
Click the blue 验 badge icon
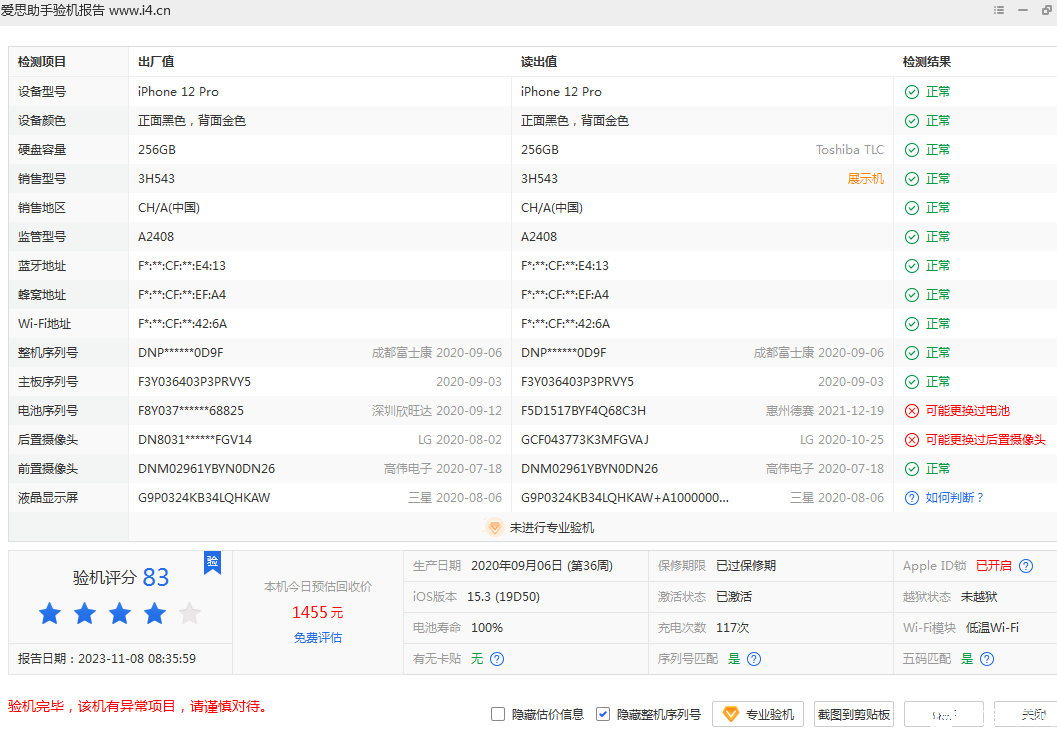[x=212, y=562]
